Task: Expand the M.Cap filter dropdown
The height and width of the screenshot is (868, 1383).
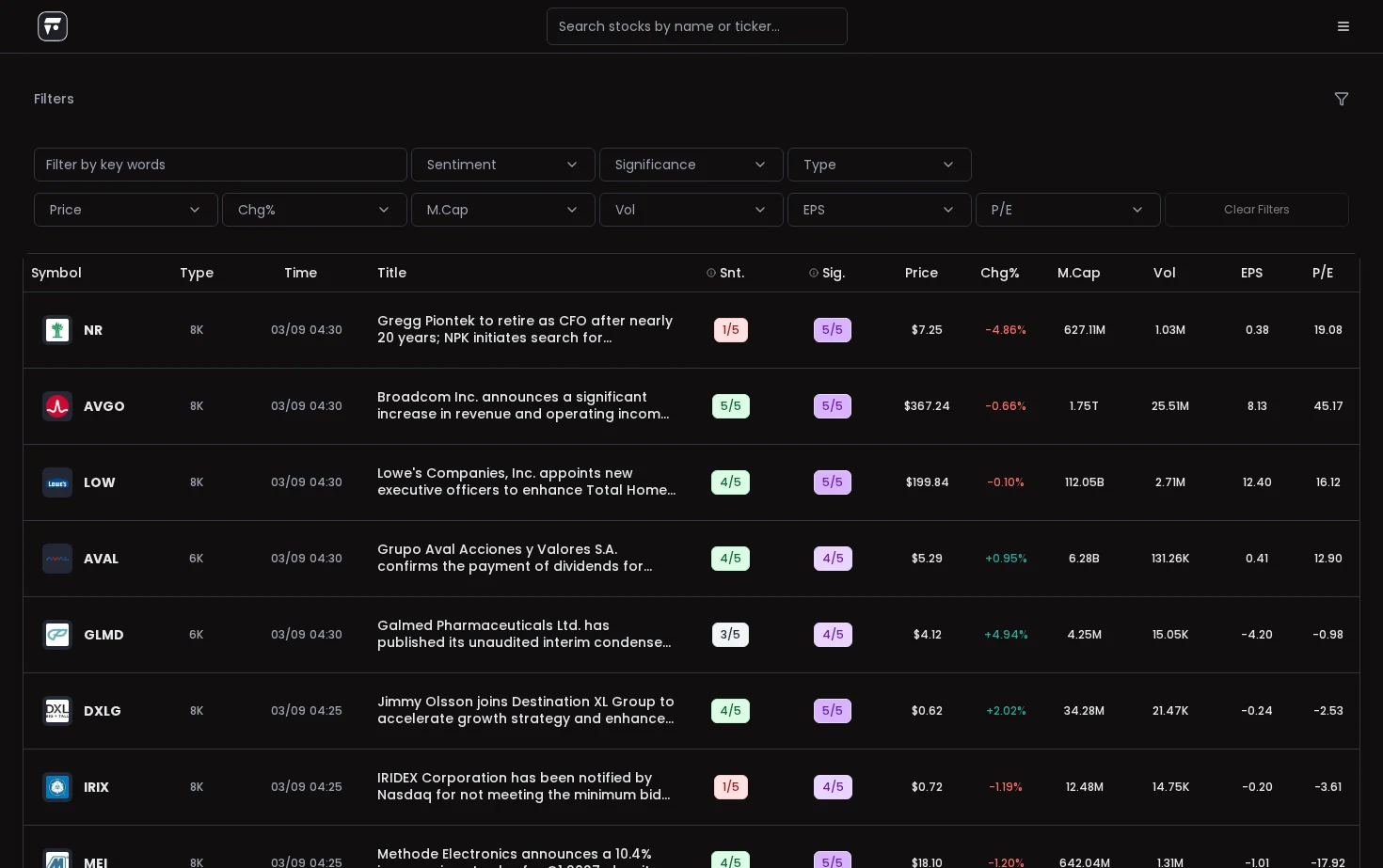Action: pyautogui.click(x=503, y=210)
